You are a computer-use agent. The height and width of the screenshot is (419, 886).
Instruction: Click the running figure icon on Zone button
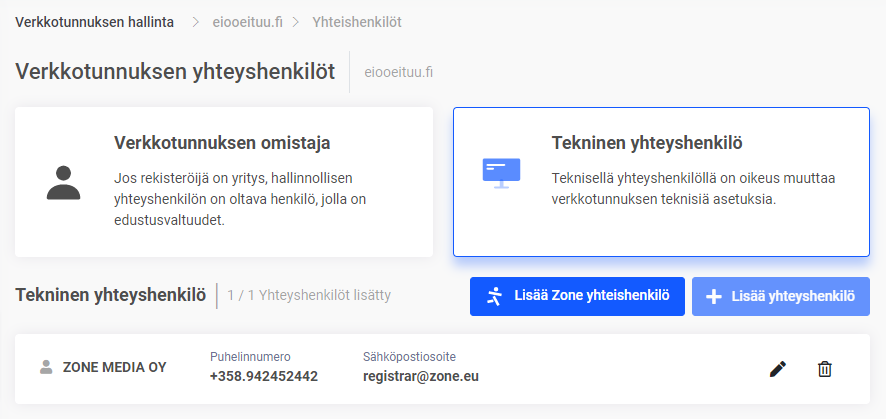click(494, 296)
